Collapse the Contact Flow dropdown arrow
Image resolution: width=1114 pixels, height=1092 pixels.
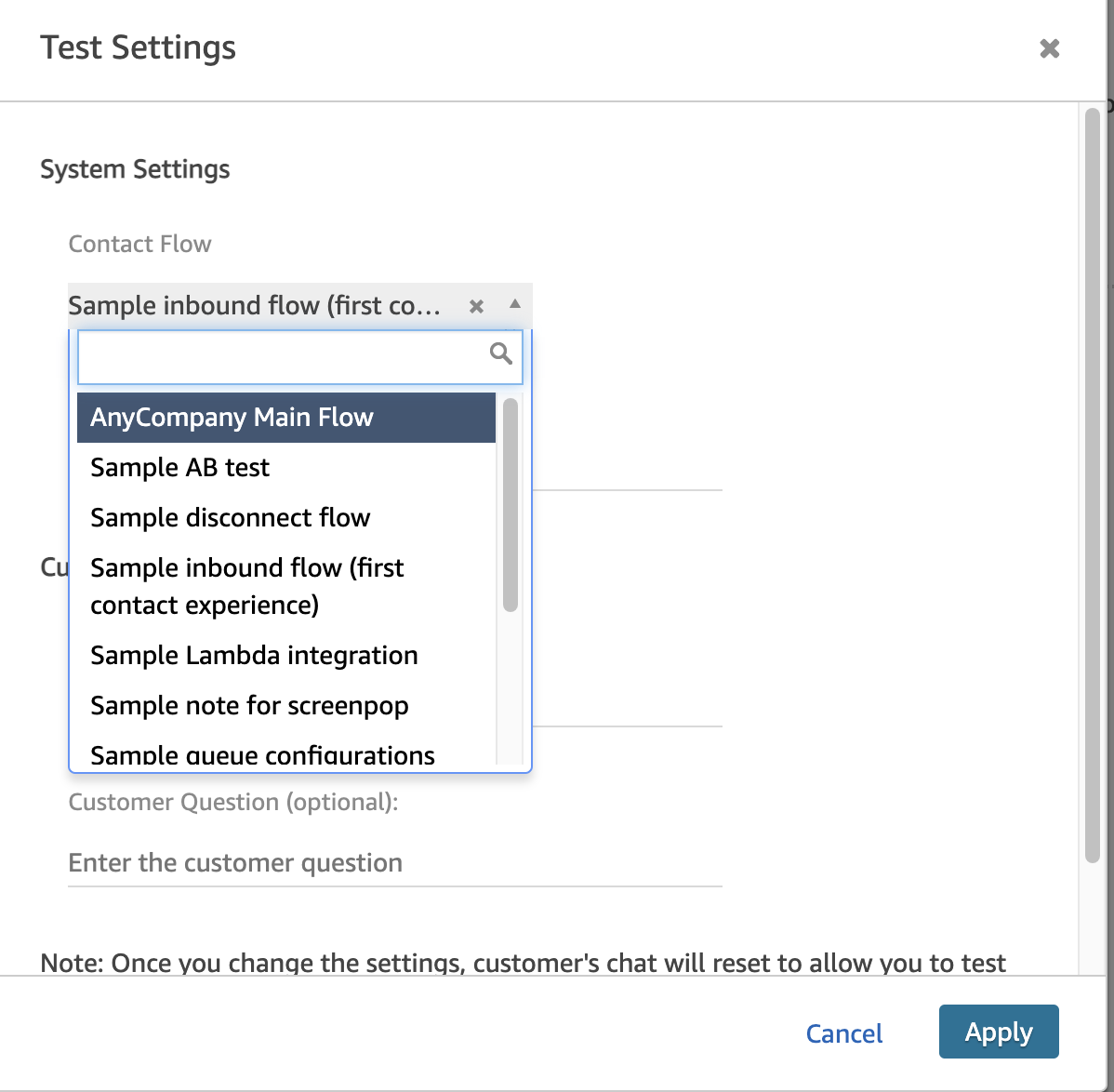pyautogui.click(x=515, y=304)
